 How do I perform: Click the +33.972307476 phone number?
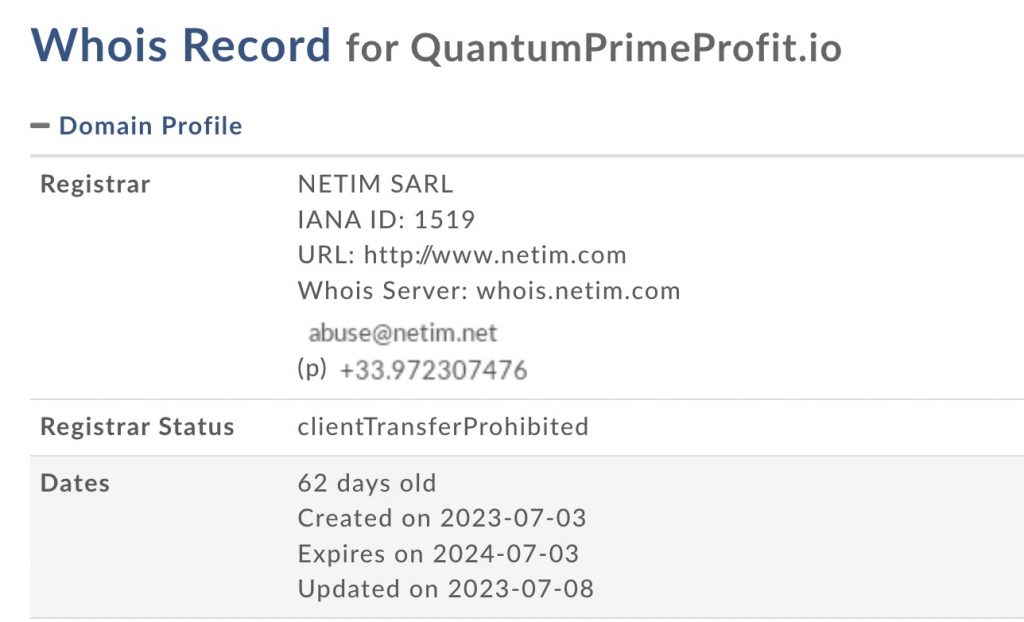(x=433, y=370)
